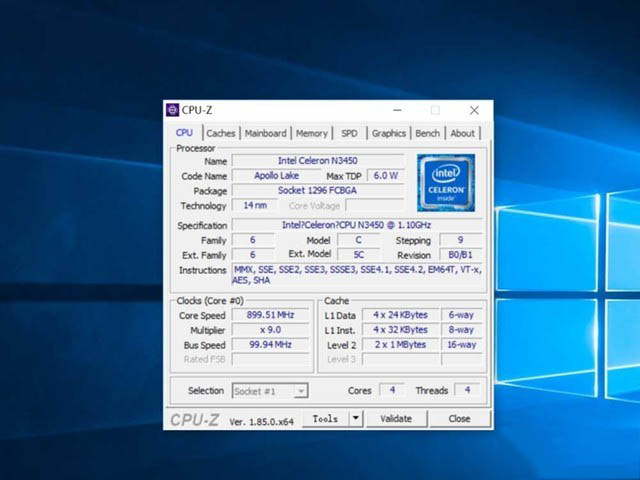Screen dimensions: 640x480
Task: Show the Bench tab
Action: coord(427,133)
